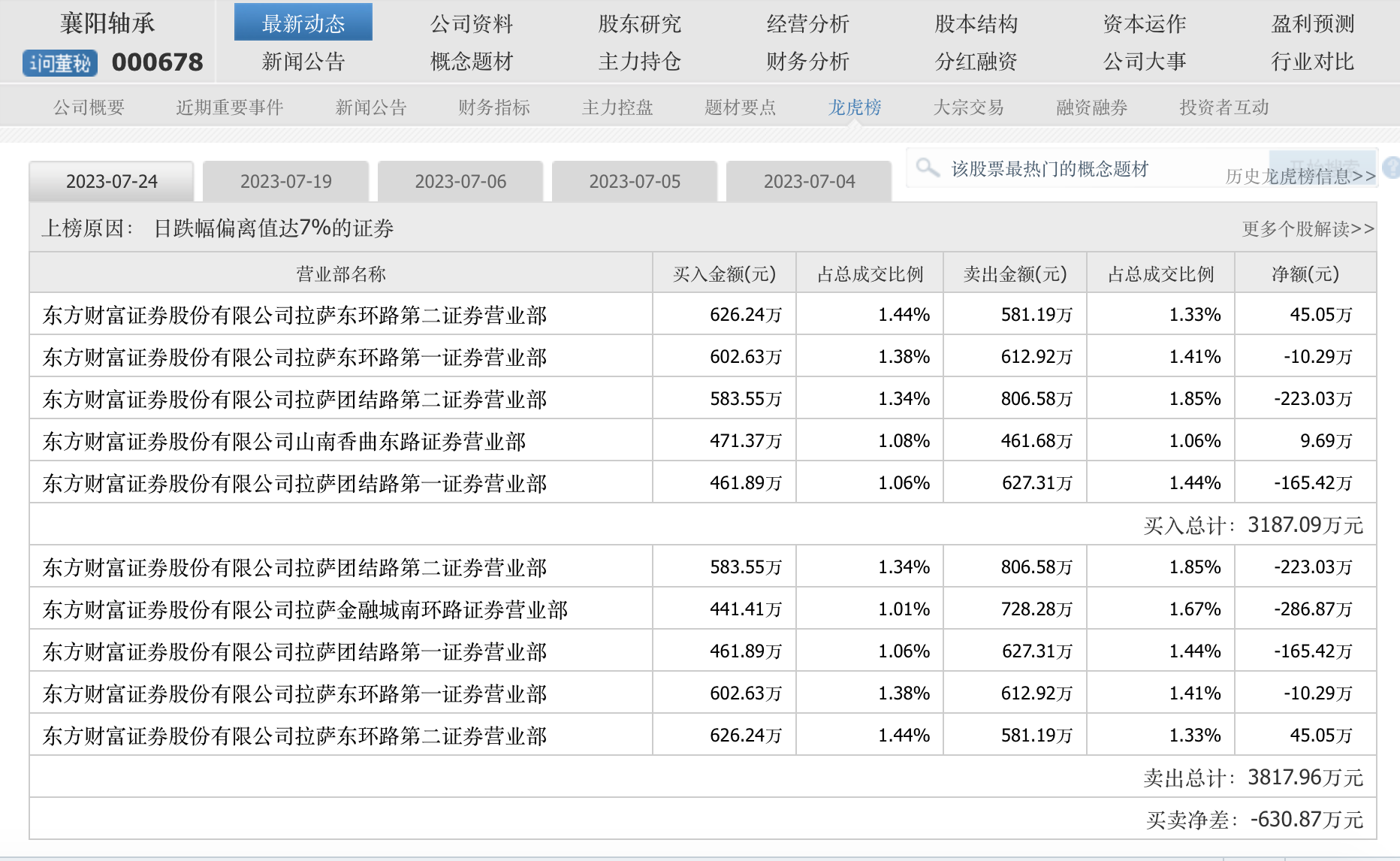
Task: Open 股东研究 in top navigation
Action: 640,24
